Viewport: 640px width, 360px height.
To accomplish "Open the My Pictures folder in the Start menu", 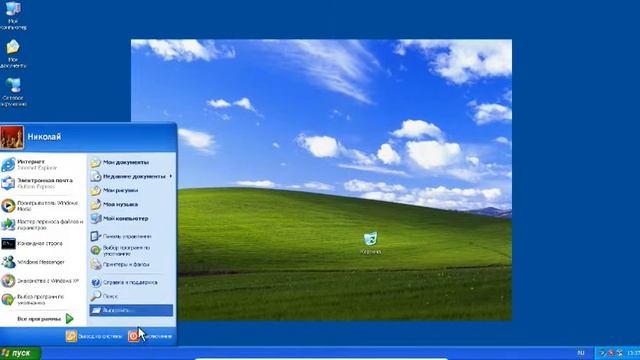I will (x=131, y=190).
